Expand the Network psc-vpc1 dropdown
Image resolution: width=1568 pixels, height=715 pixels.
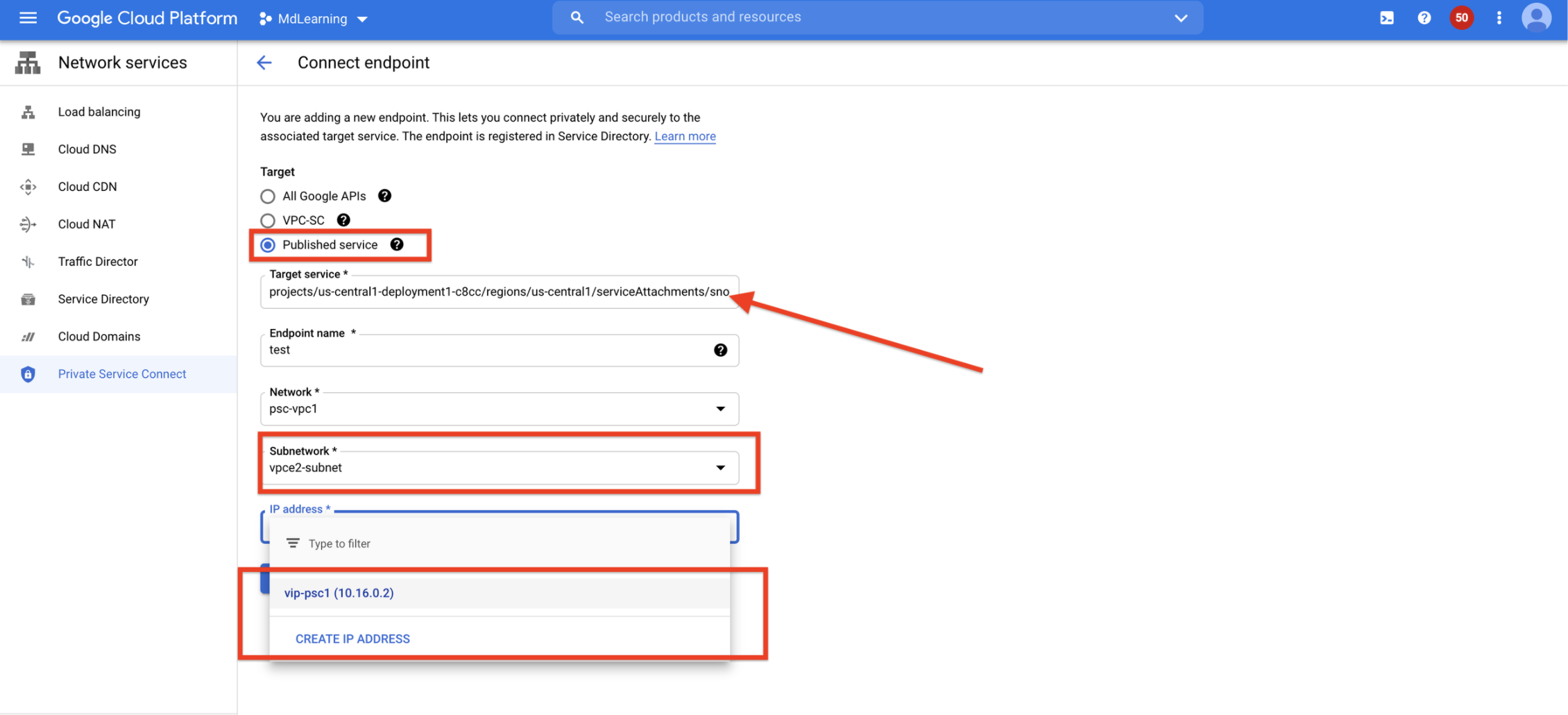tap(721, 409)
